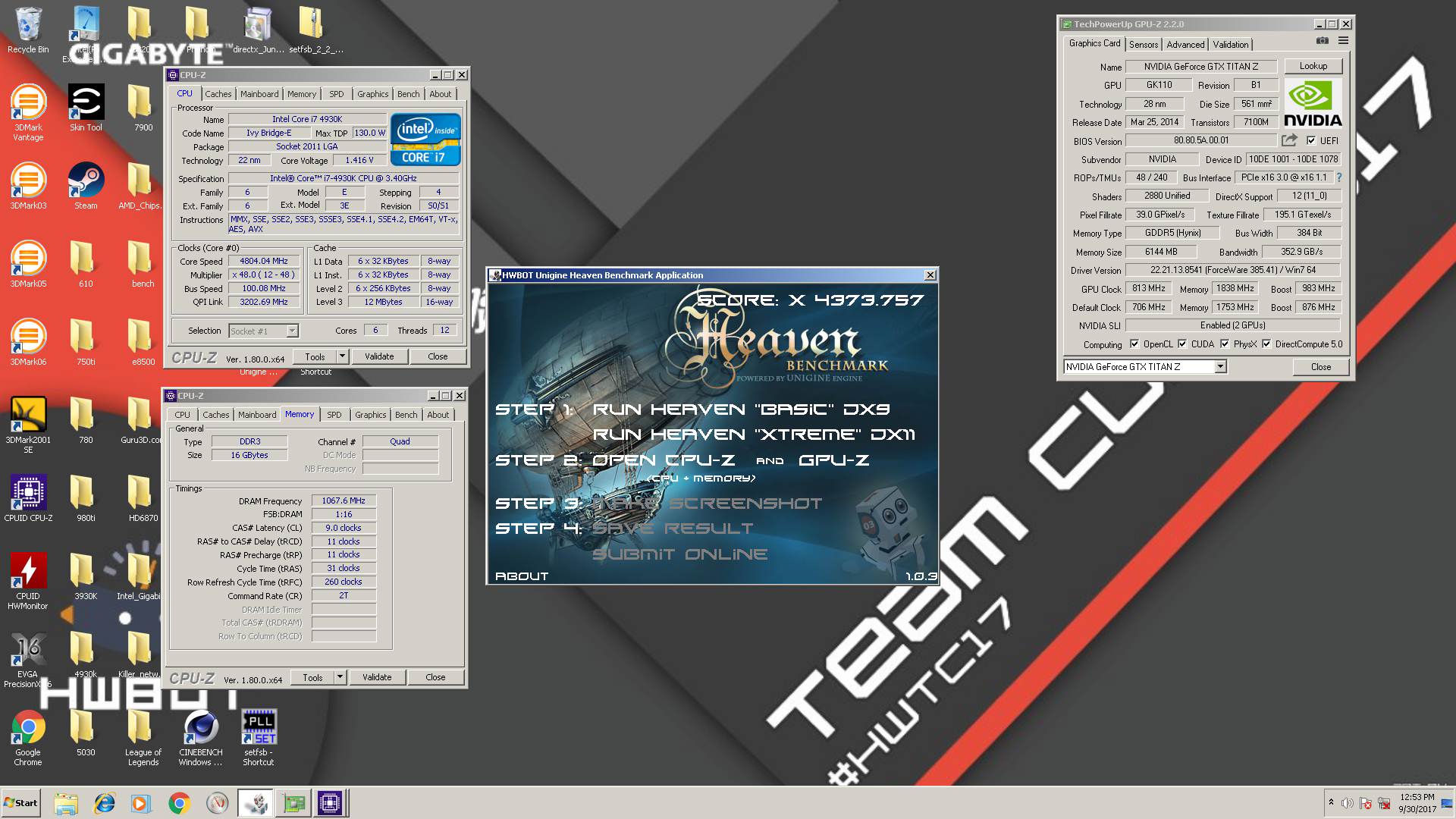
Task: Open EVGA PrecisionX 16 shortcut
Action: tap(28, 658)
